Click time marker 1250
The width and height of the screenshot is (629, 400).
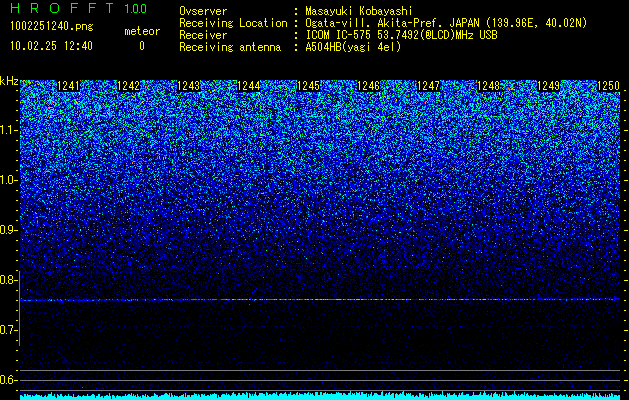pos(608,86)
